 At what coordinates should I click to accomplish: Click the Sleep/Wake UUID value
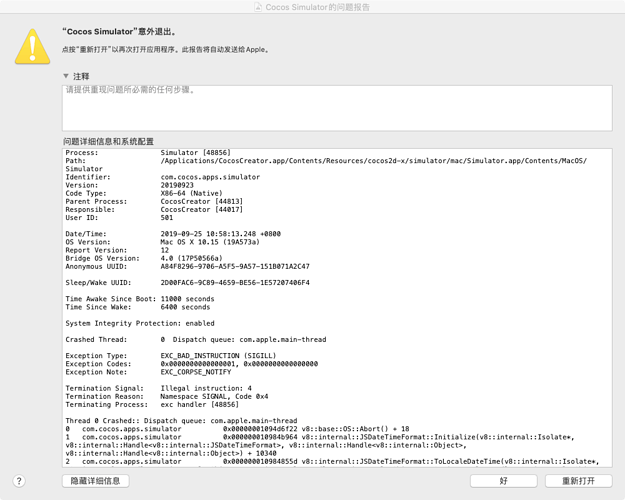tap(235, 283)
